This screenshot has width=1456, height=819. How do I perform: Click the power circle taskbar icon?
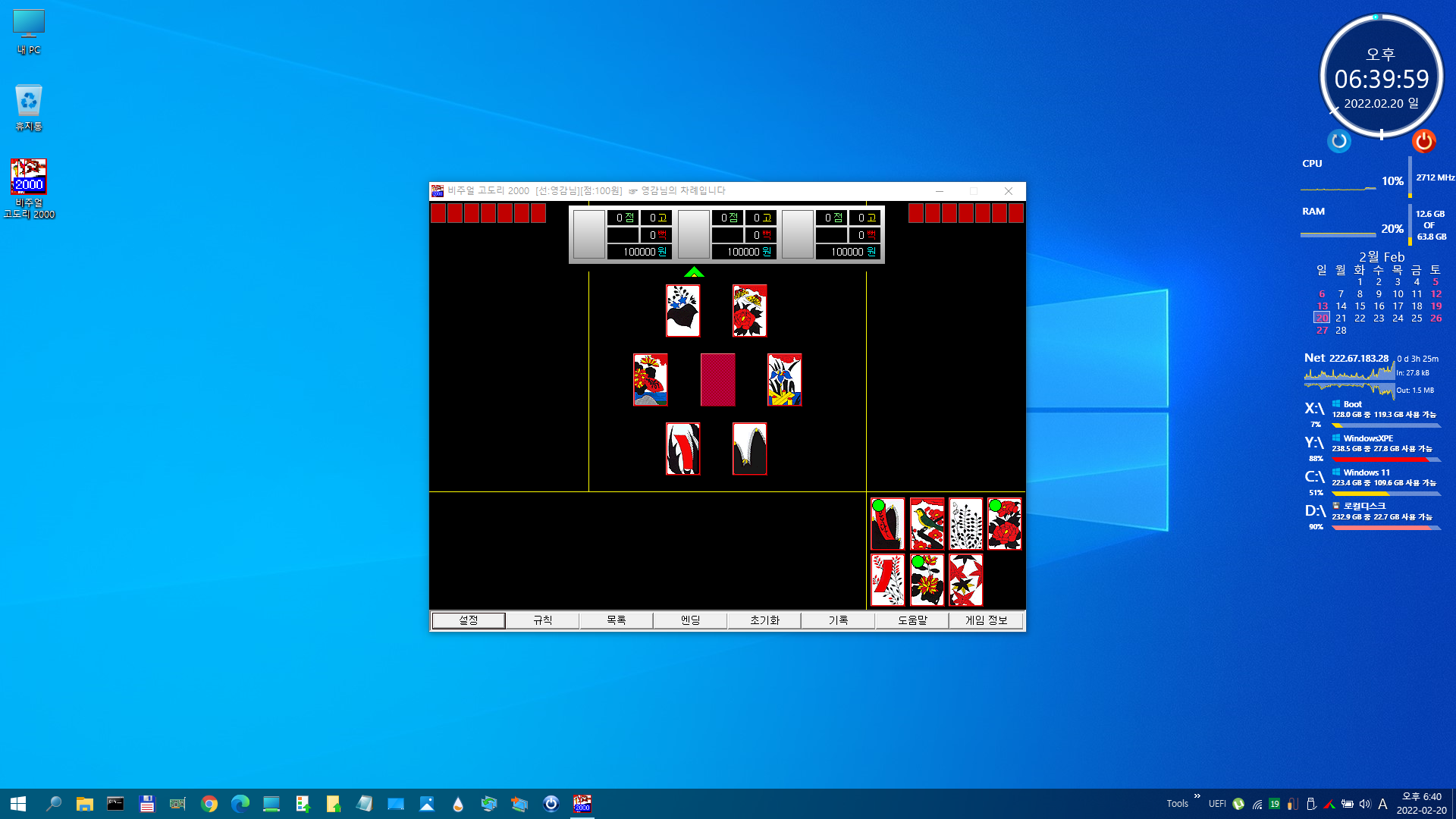click(x=551, y=804)
